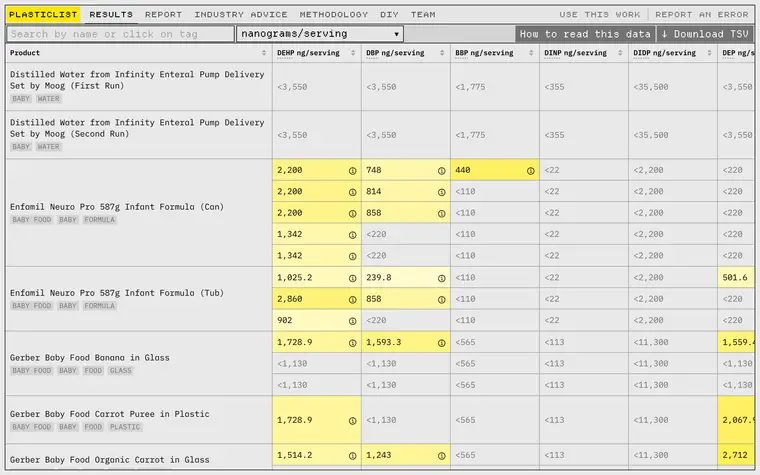The image size is (760, 475).
Task: Click the Download TSV button
Action: (x=705, y=34)
